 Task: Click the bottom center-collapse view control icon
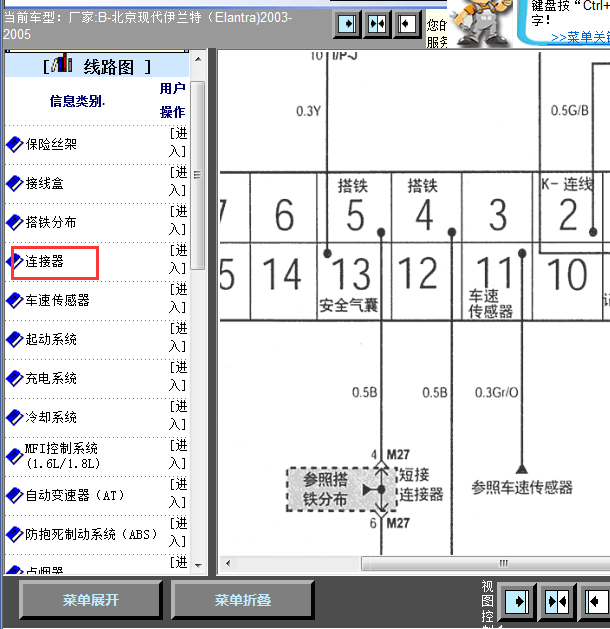point(557,601)
